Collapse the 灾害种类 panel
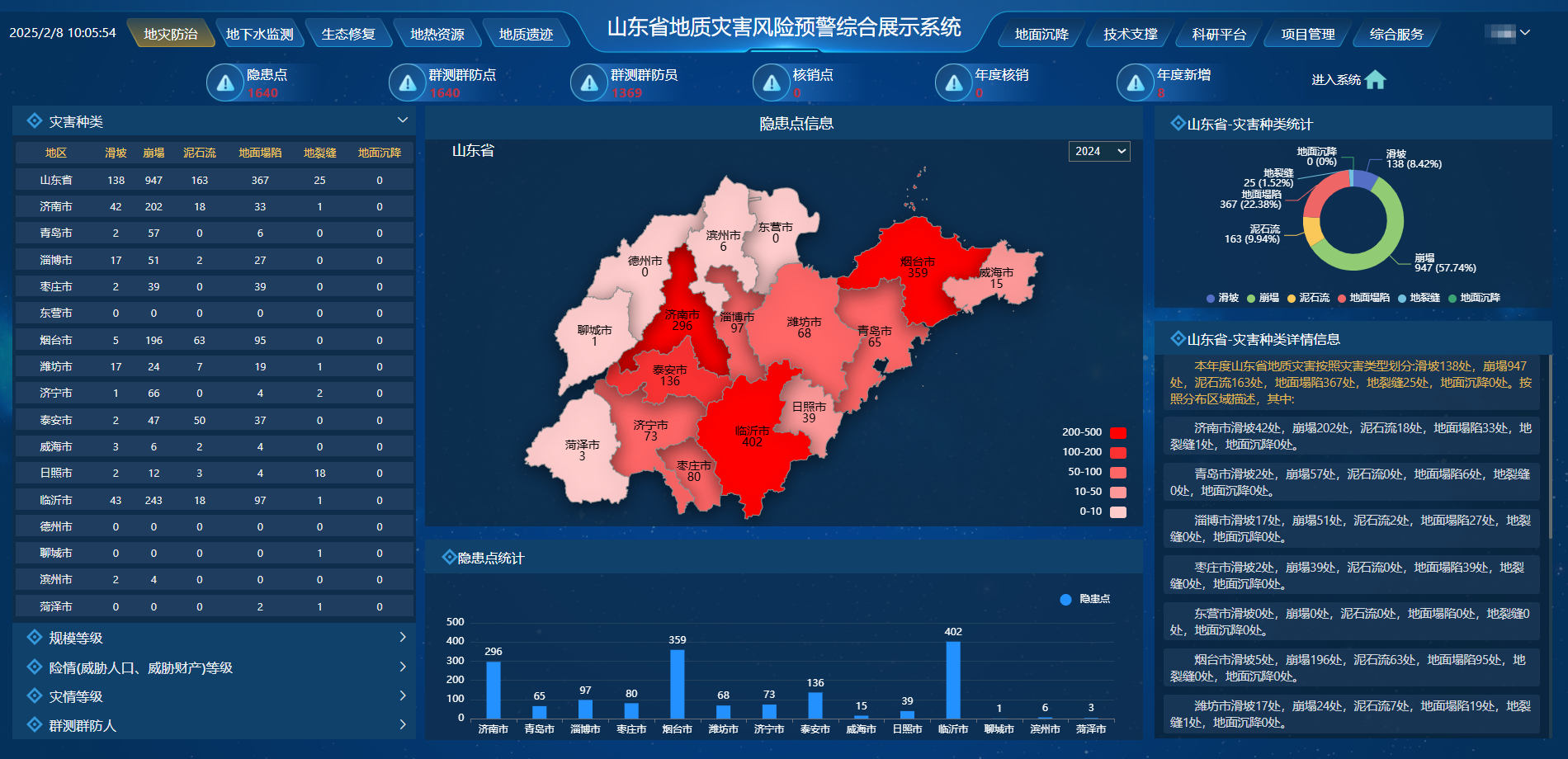This screenshot has height=759, width=1568. point(402,120)
